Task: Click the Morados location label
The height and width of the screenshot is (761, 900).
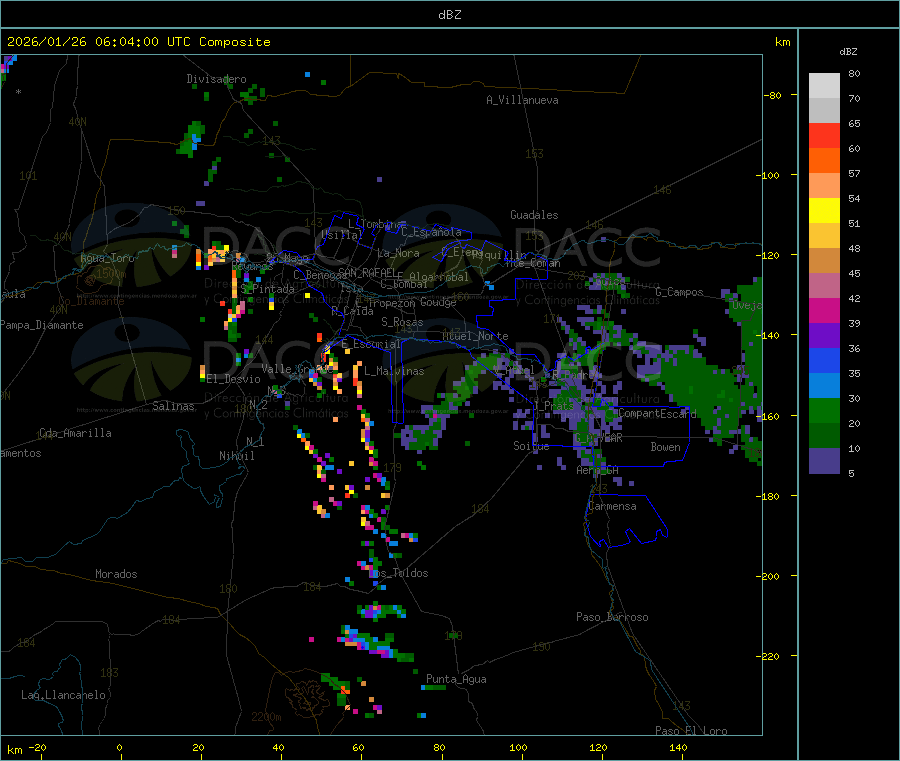Action: click(116, 574)
